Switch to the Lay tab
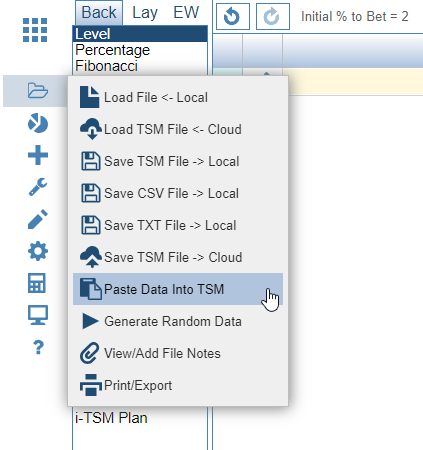 (x=145, y=13)
